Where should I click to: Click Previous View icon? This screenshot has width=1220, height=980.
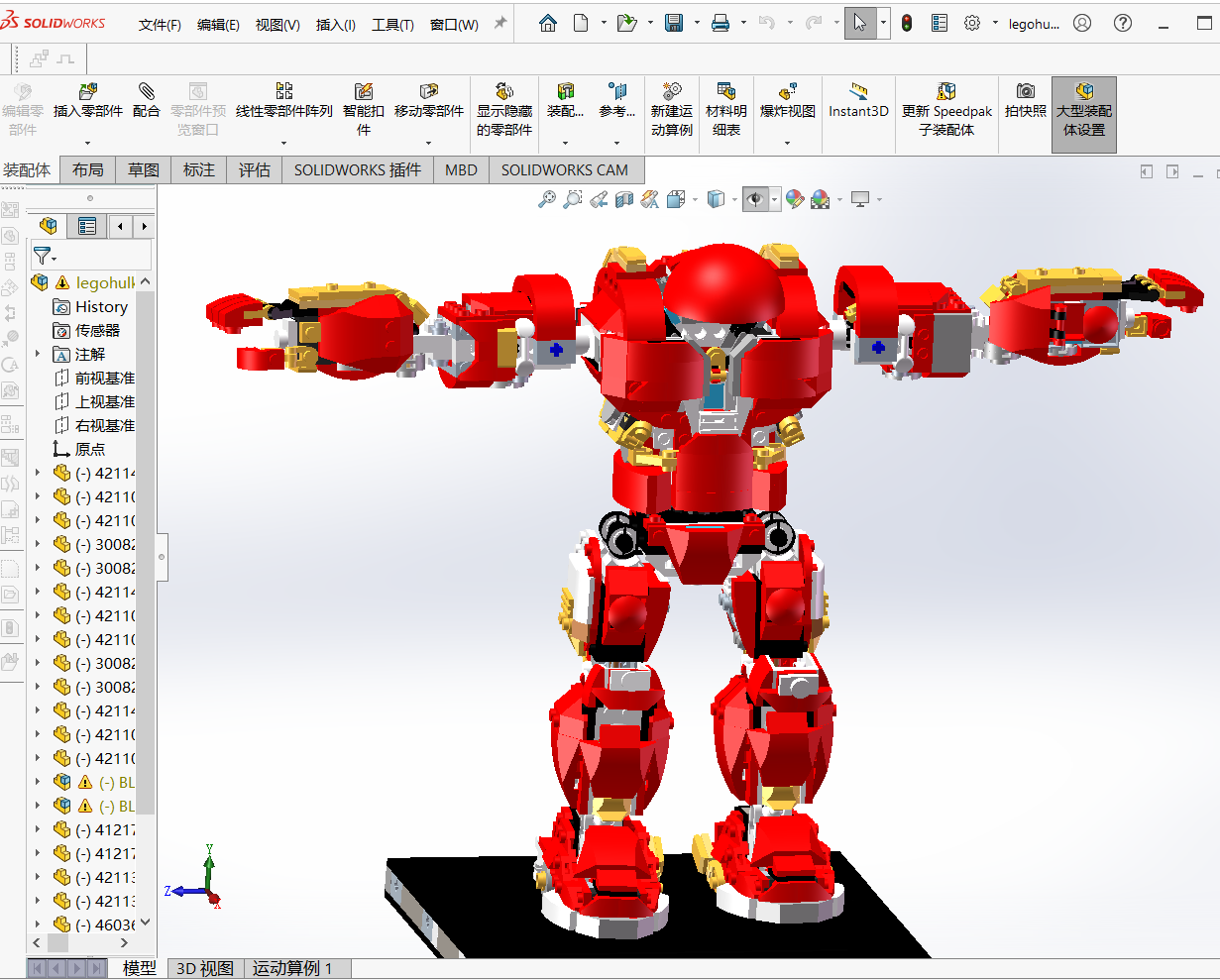[599, 199]
